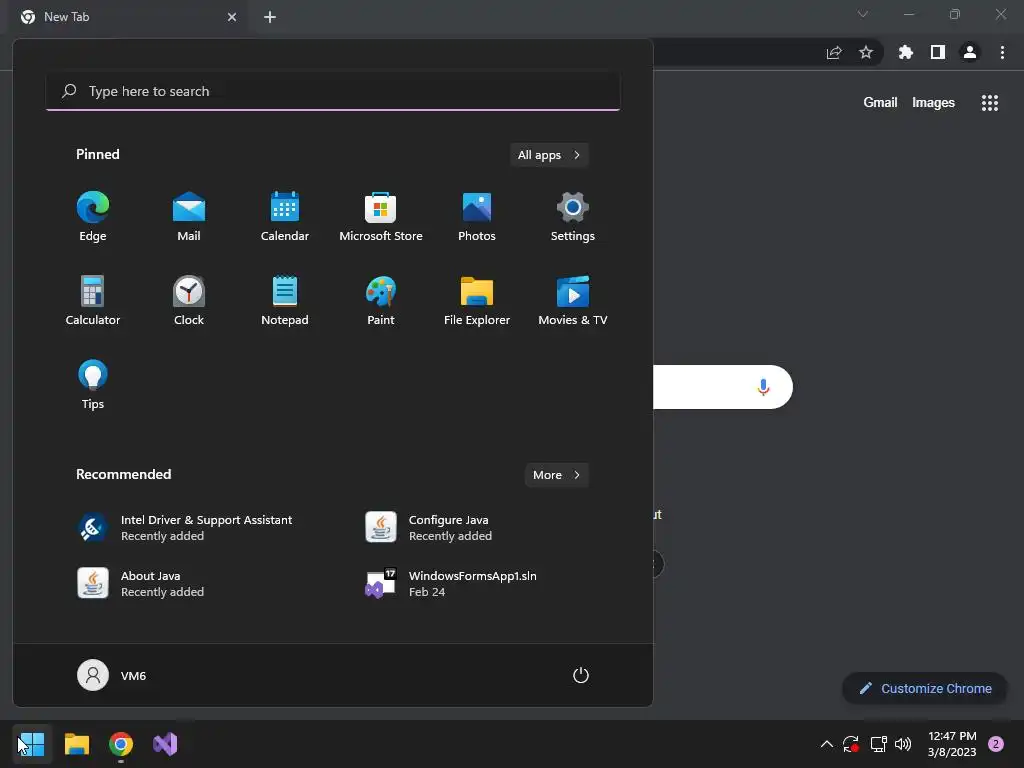Image resolution: width=1024 pixels, height=768 pixels.
Task: Open the Gmail link
Action: (880, 103)
